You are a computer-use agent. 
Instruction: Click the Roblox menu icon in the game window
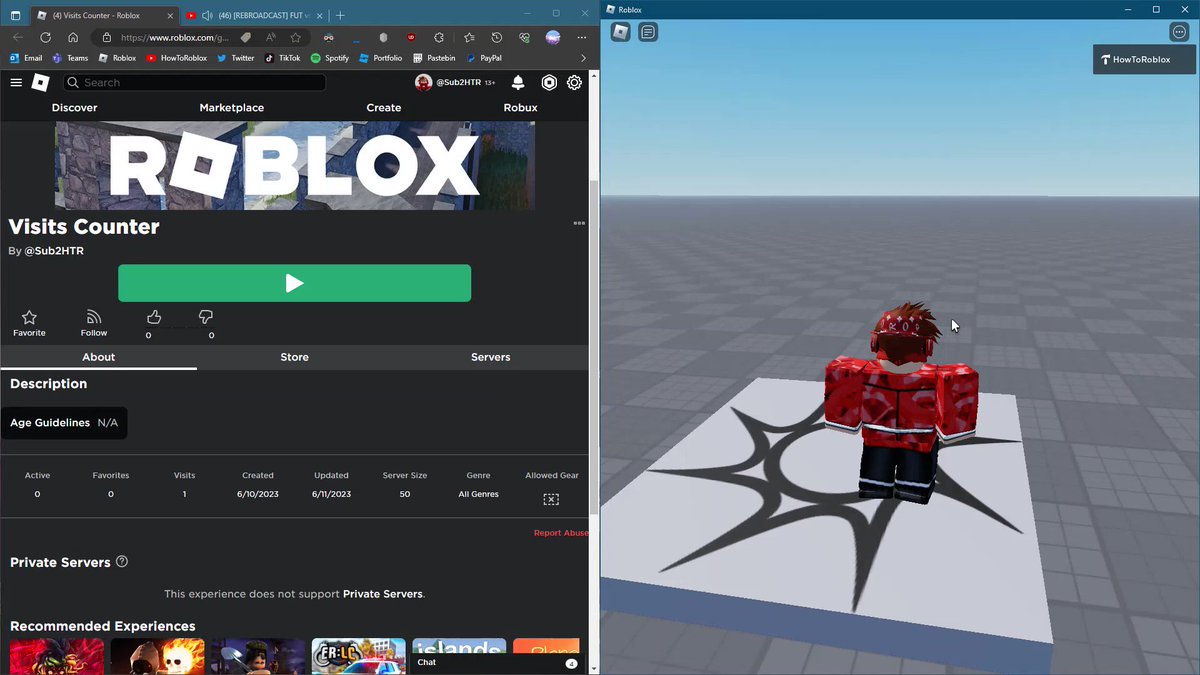(619, 31)
